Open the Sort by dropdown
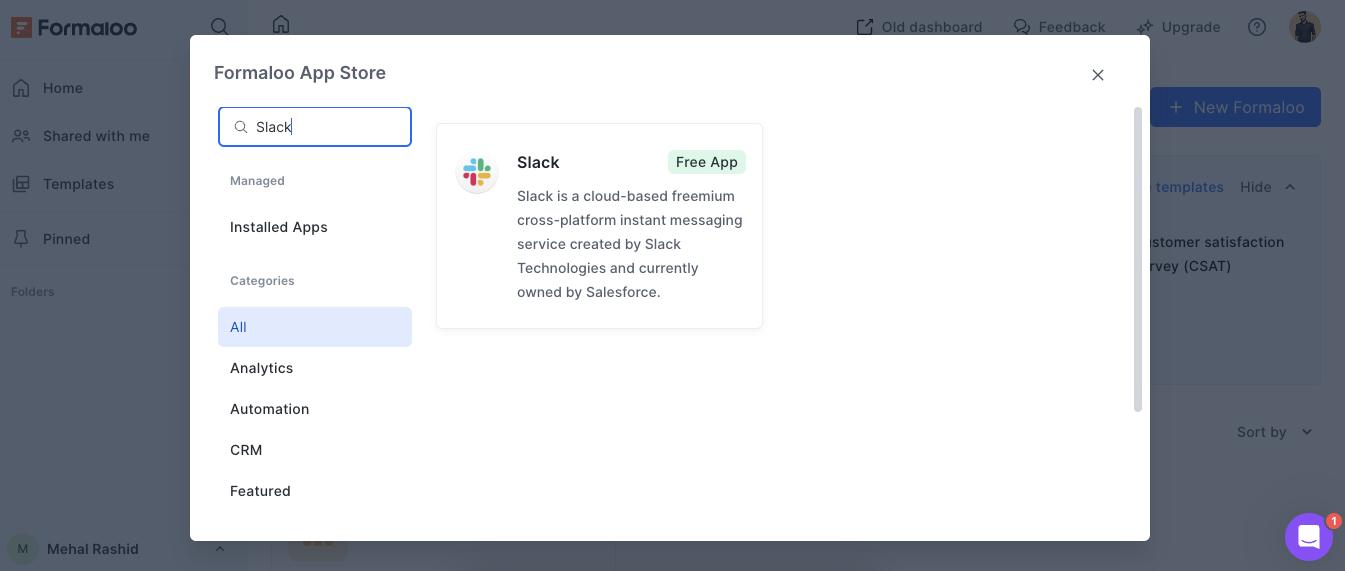 (x=1275, y=432)
